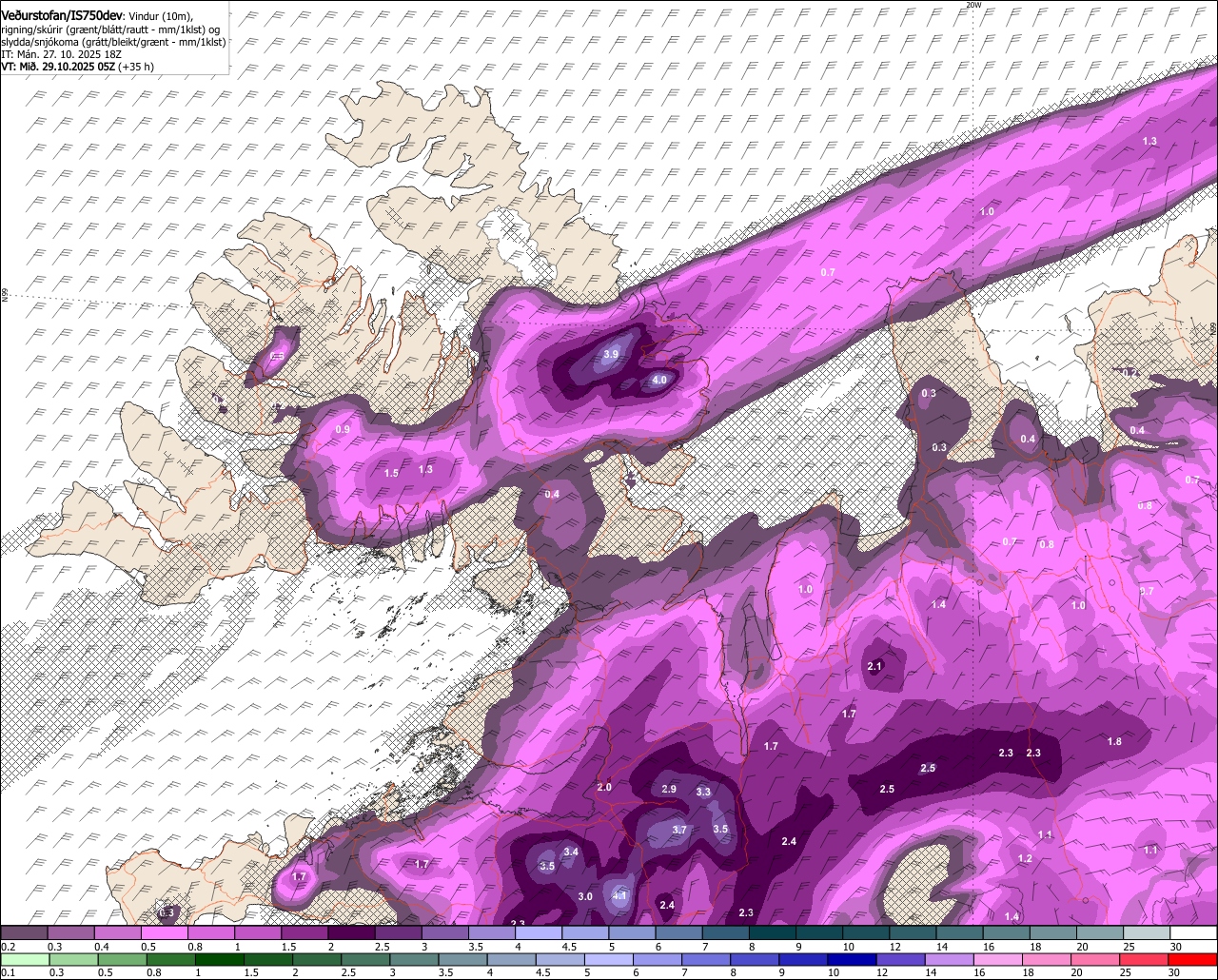1218x980 pixels.
Task: Pick the bottom legend row swatch starting at 0.1
Action: (x=25, y=960)
